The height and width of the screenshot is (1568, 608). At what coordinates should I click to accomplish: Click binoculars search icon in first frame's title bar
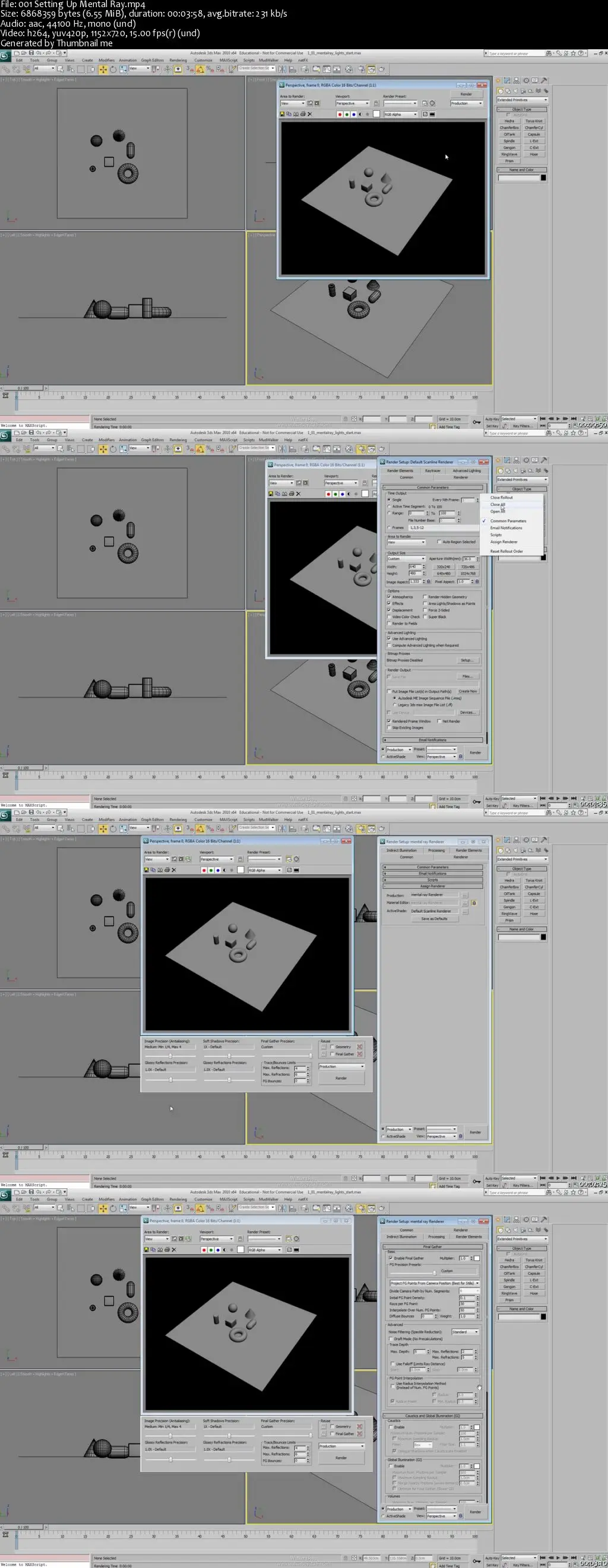[x=549, y=53]
